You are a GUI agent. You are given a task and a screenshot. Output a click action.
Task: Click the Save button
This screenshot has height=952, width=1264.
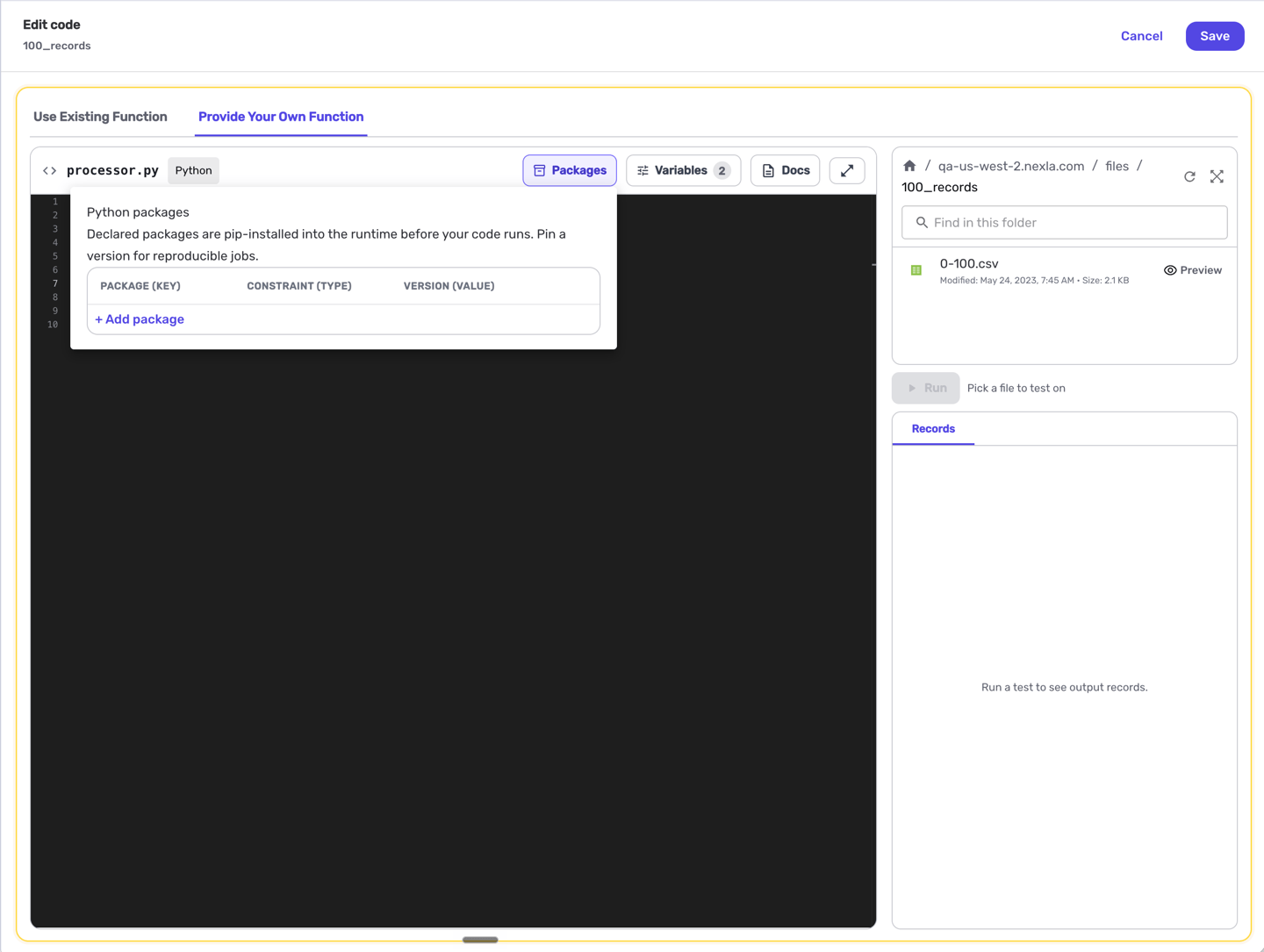point(1215,36)
